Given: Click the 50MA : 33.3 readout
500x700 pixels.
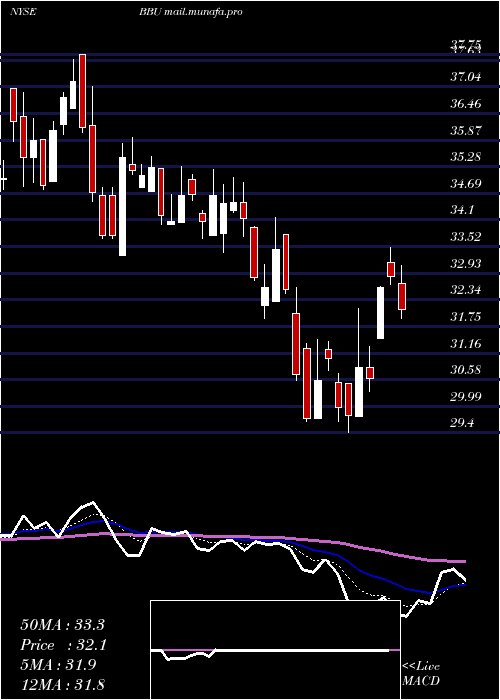Looking at the screenshot, I should (x=62, y=625).
